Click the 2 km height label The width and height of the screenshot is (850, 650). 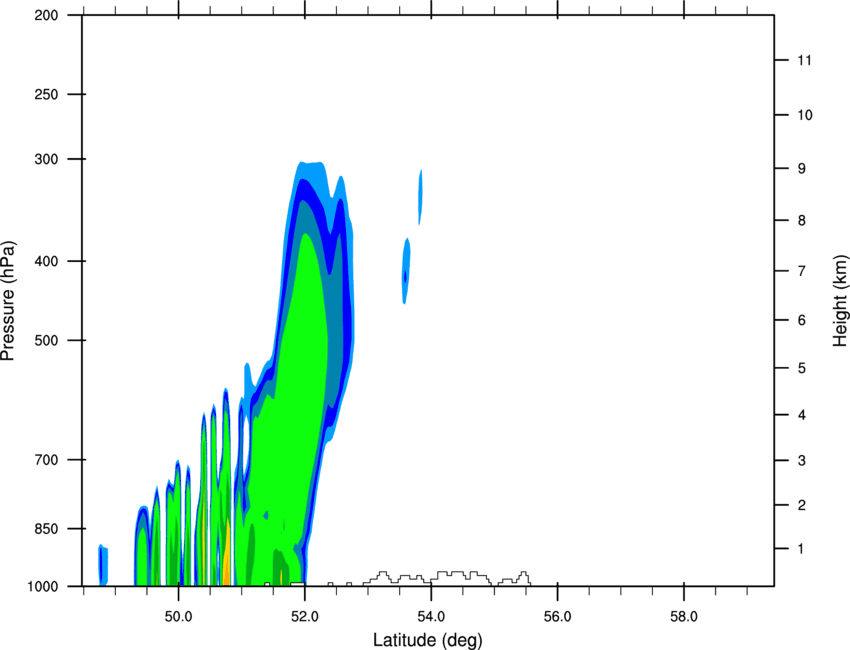click(802, 505)
